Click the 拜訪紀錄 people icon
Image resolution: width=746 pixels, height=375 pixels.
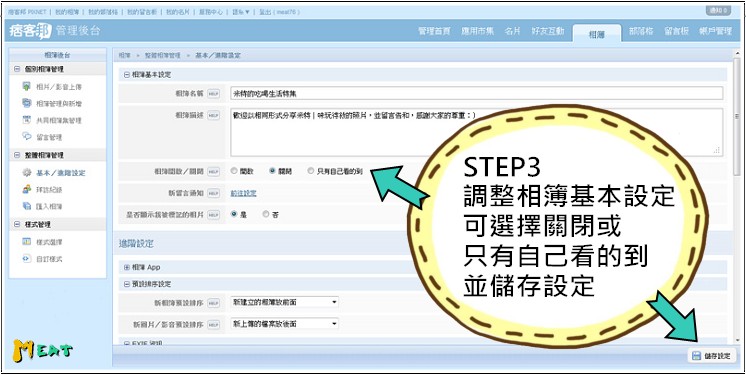(27, 189)
